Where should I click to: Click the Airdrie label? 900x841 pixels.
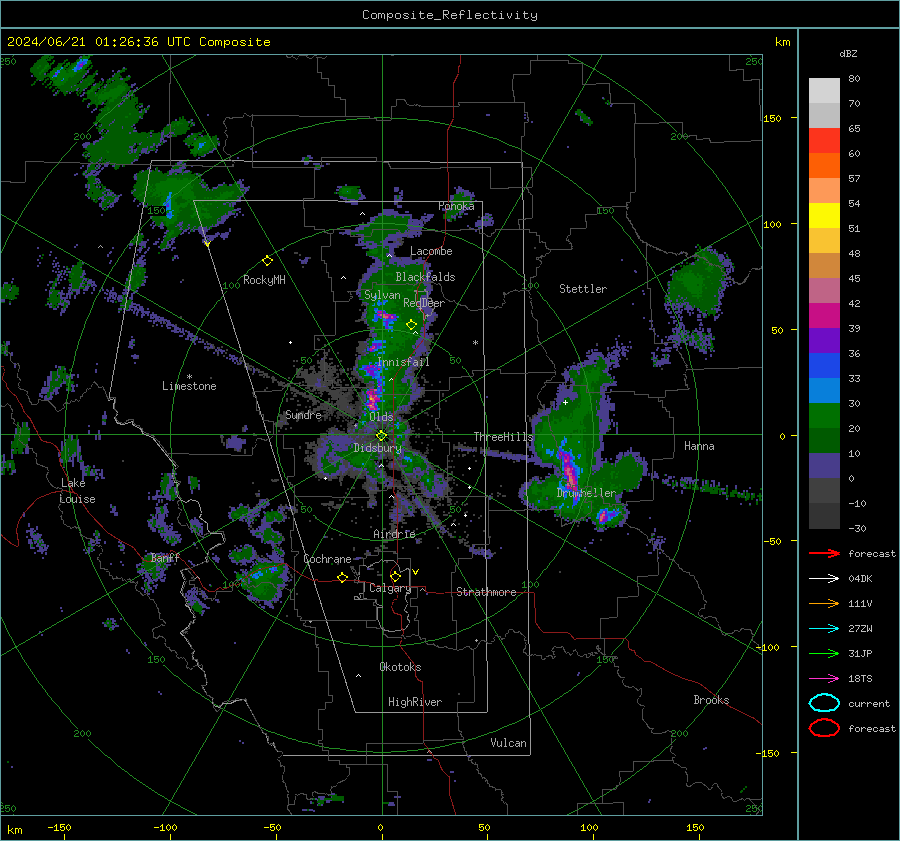click(394, 534)
